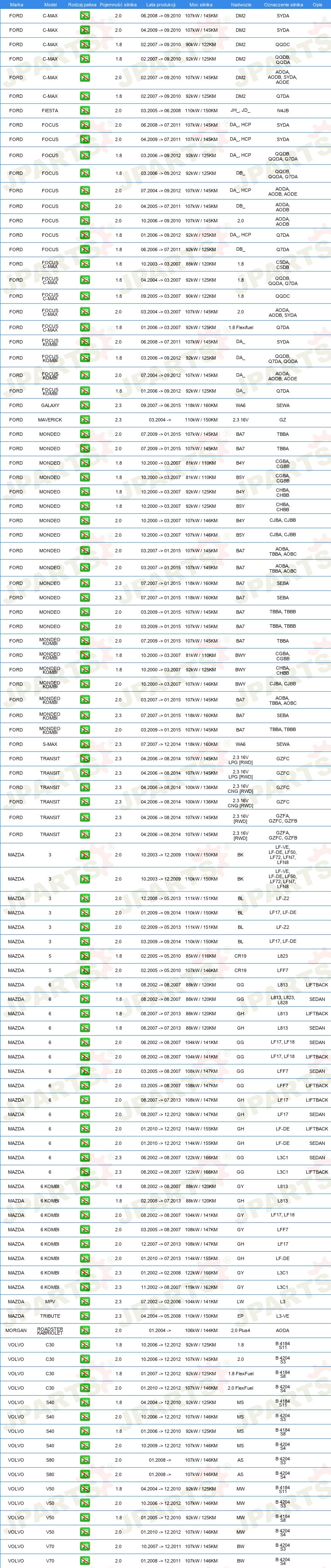
Task: Click the fuel icon in the FORD MAVERICK row
Action: pos(85,420)
